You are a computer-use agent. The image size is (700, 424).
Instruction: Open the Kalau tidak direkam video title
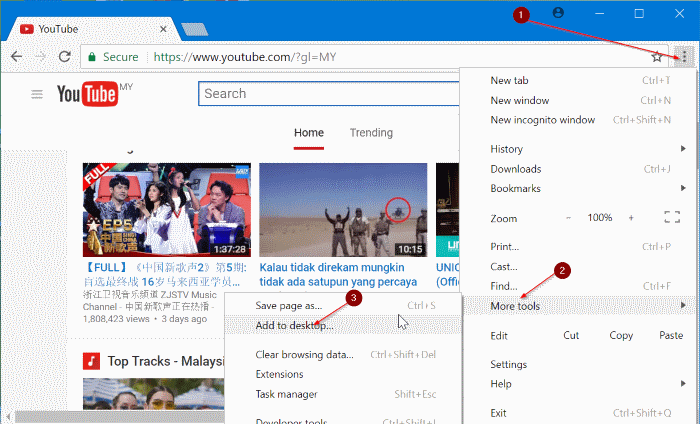tap(338, 274)
